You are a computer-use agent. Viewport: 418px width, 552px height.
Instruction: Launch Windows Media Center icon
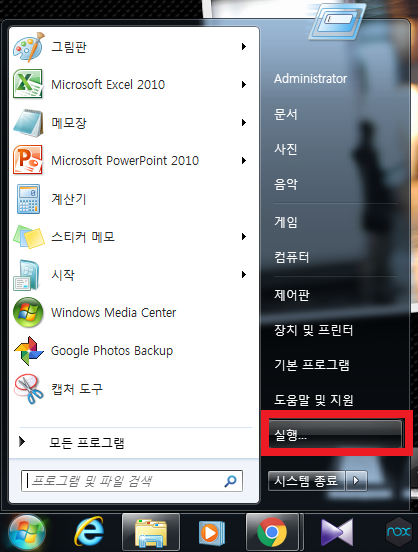pyautogui.click(x=28, y=313)
